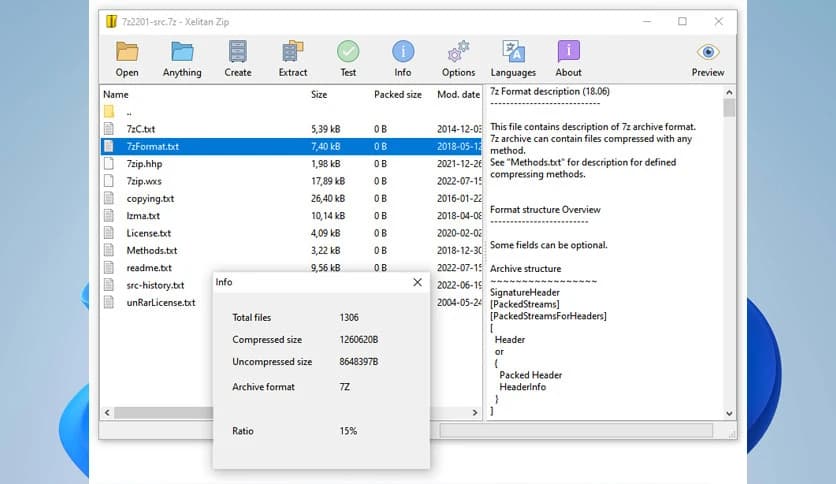Screen dimensions: 836x484
Task: Click the file list horizontal scrollbar thumb
Action: (x=164, y=413)
